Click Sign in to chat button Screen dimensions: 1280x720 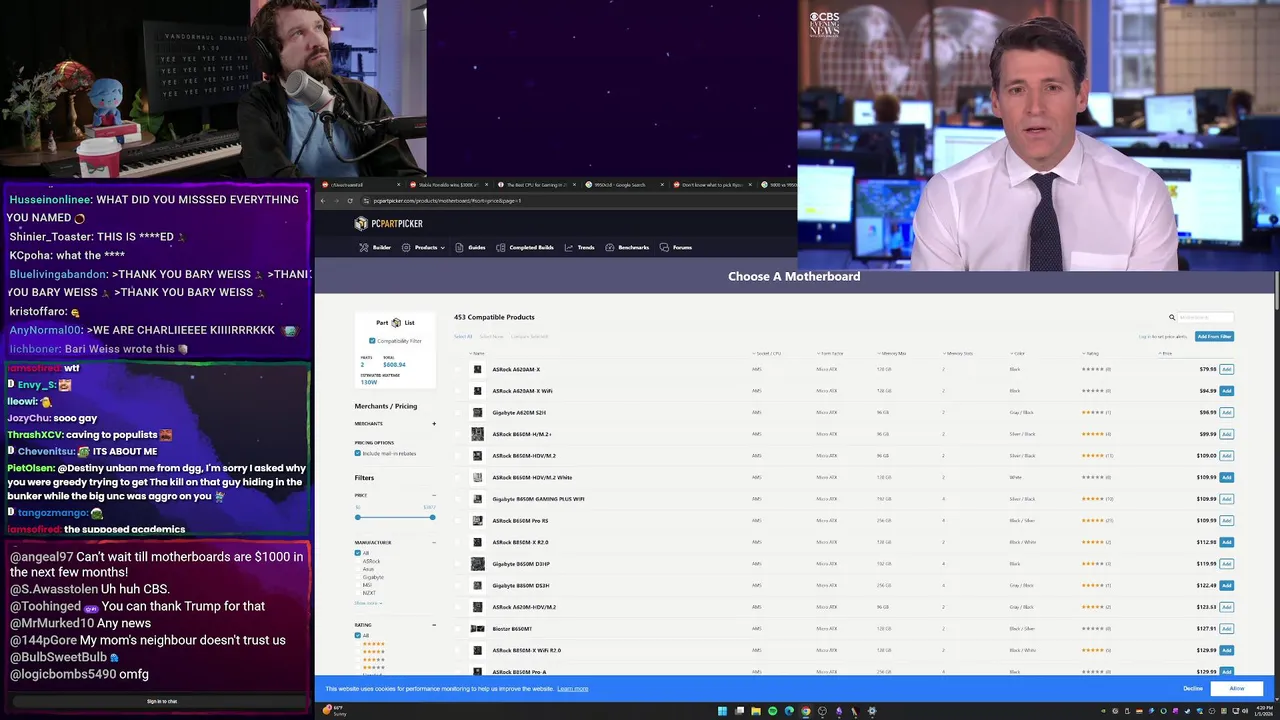tap(162, 701)
